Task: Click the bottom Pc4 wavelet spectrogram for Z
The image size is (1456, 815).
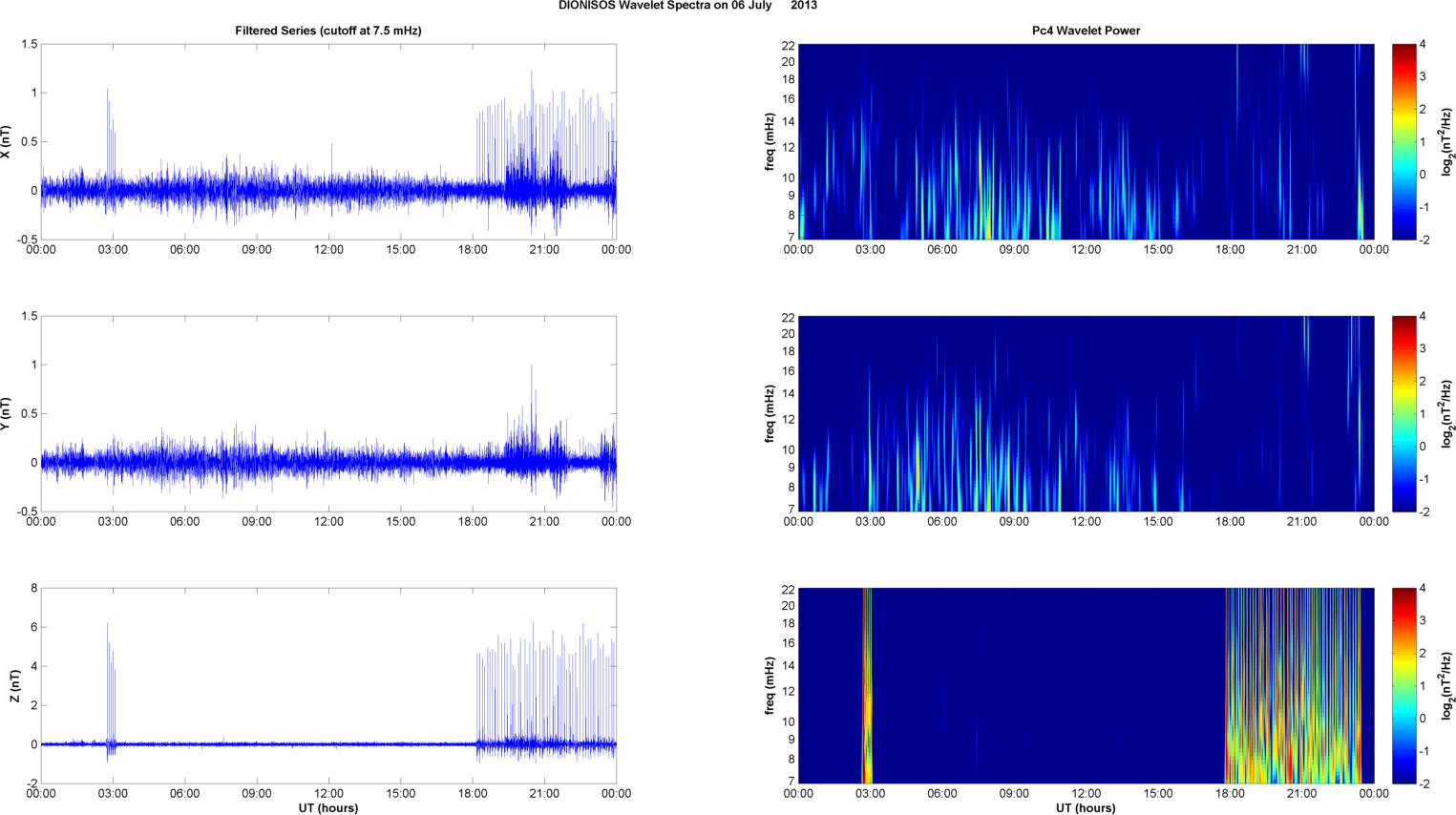Action: point(1086,686)
